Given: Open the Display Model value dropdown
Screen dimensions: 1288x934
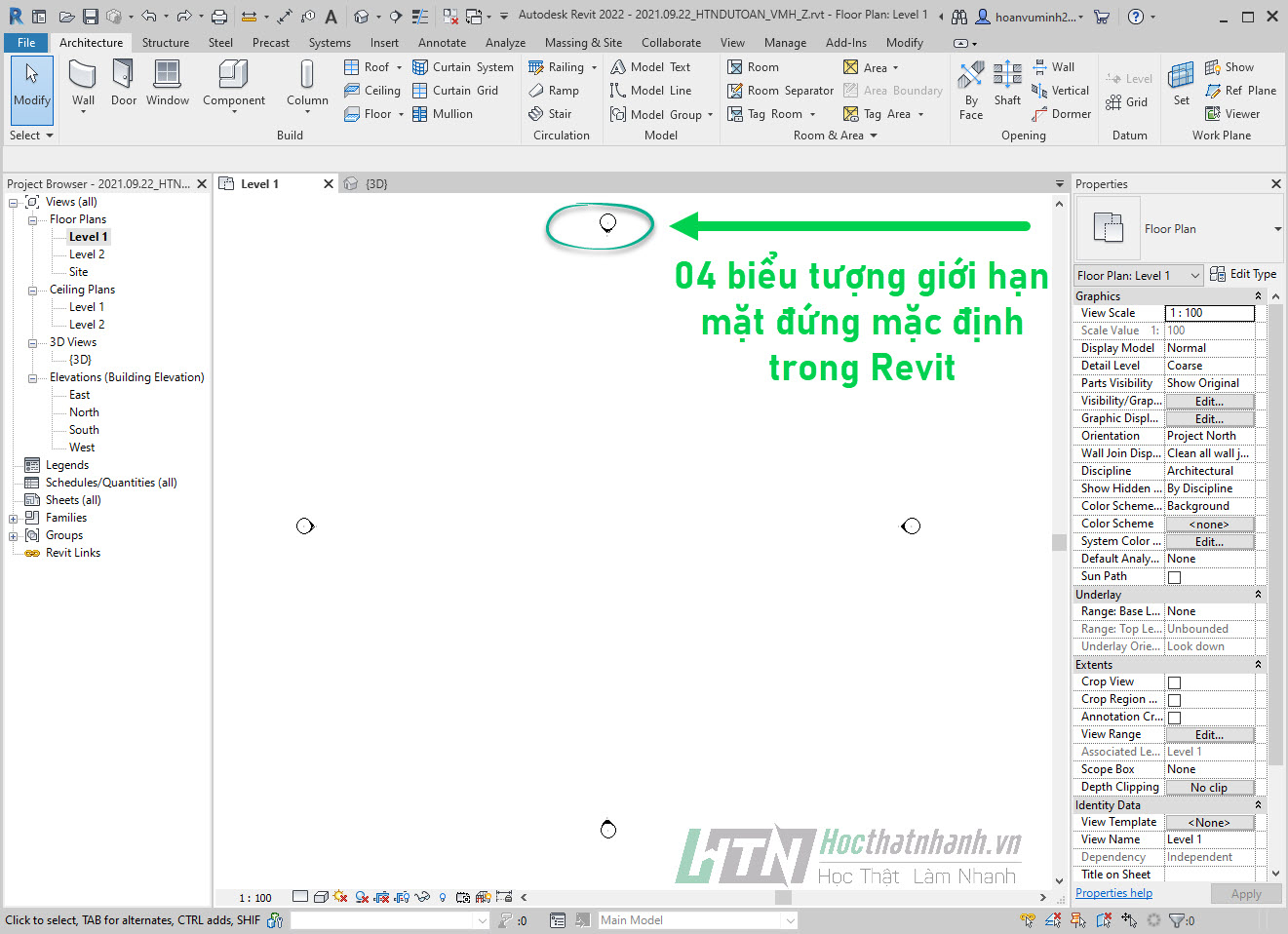Looking at the screenshot, I should 1210,348.
